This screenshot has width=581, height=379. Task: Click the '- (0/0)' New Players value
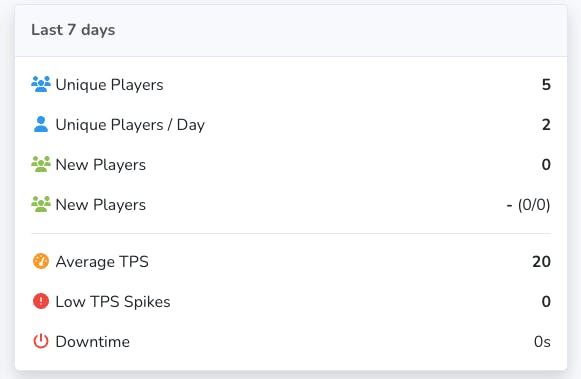528,205
